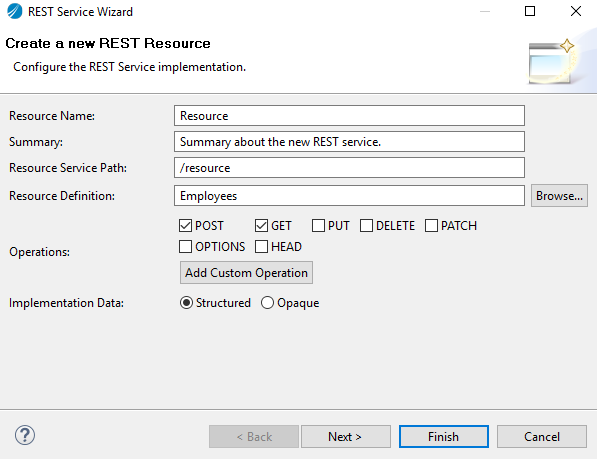Enable the PUT operation checkbox
Image resolution: width=597 pixels, height=459 pixels.
point(318,226)
